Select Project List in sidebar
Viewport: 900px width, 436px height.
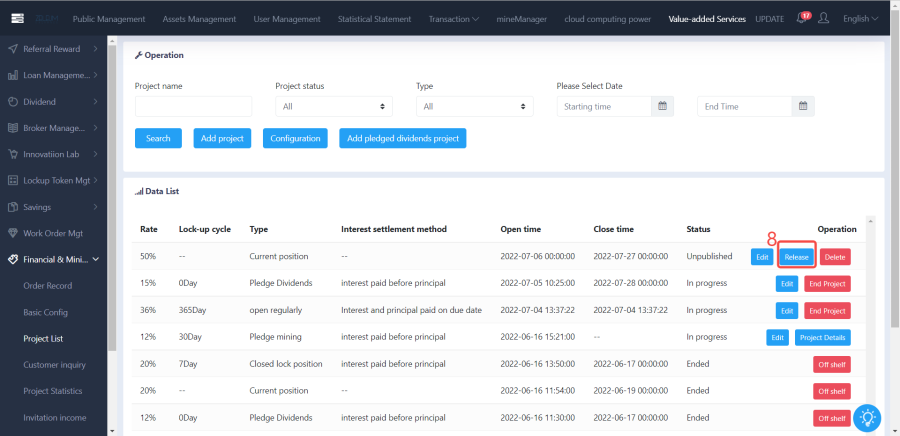(x=43, y=338)
